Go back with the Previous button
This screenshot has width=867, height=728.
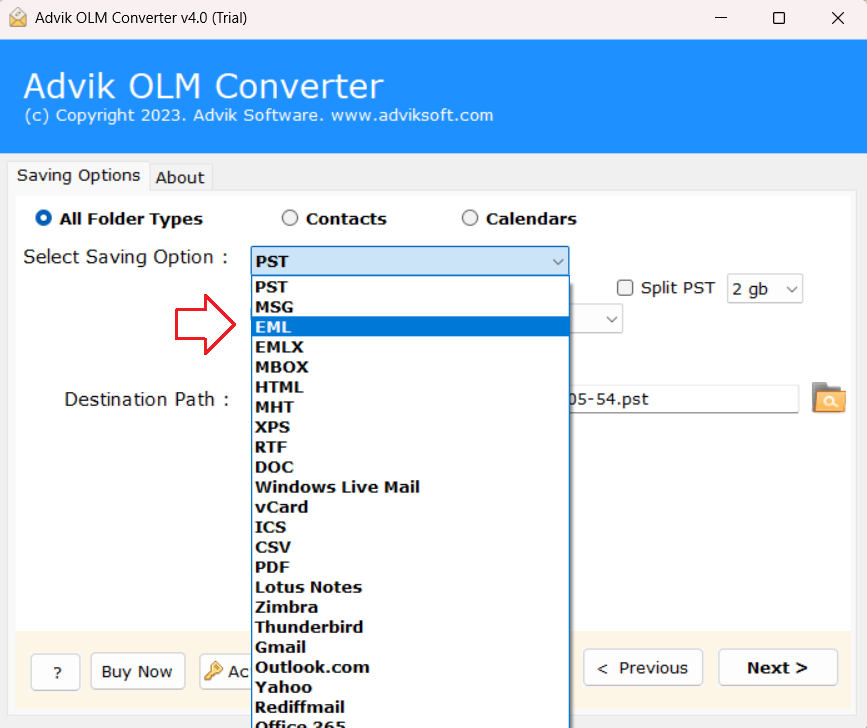(x=643, y=668)
